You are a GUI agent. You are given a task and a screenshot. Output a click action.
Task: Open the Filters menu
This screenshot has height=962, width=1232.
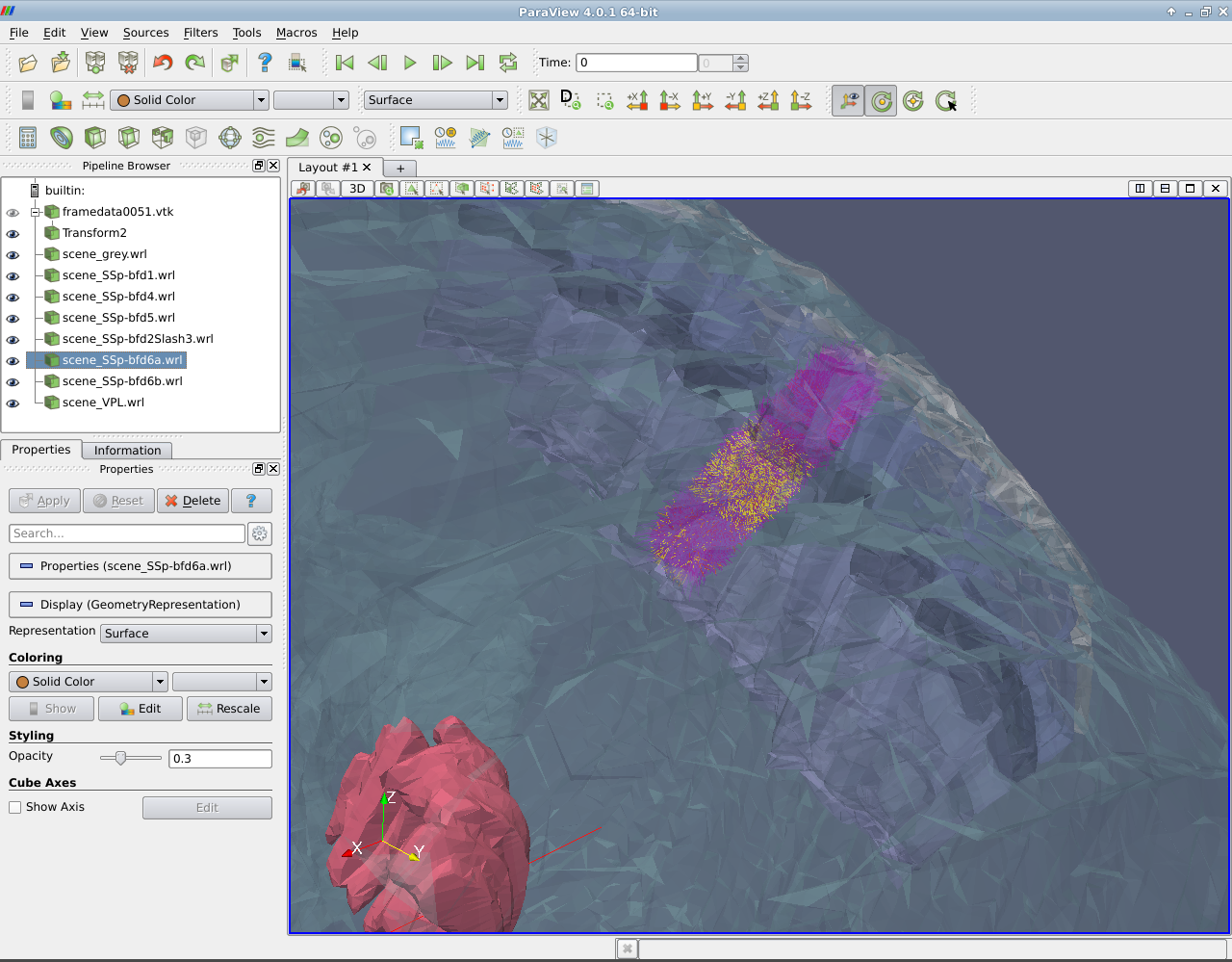(x=200, y=33)
